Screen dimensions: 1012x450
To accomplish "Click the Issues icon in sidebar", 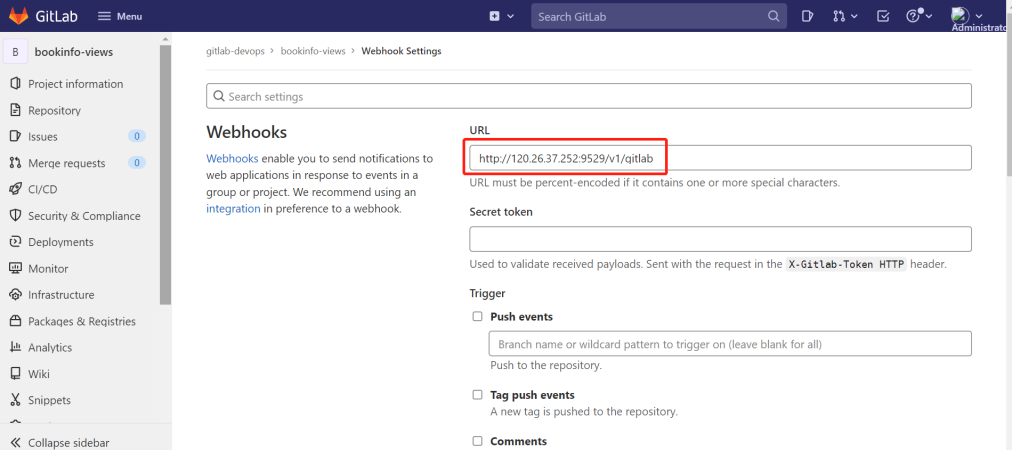I will (15, 136).
